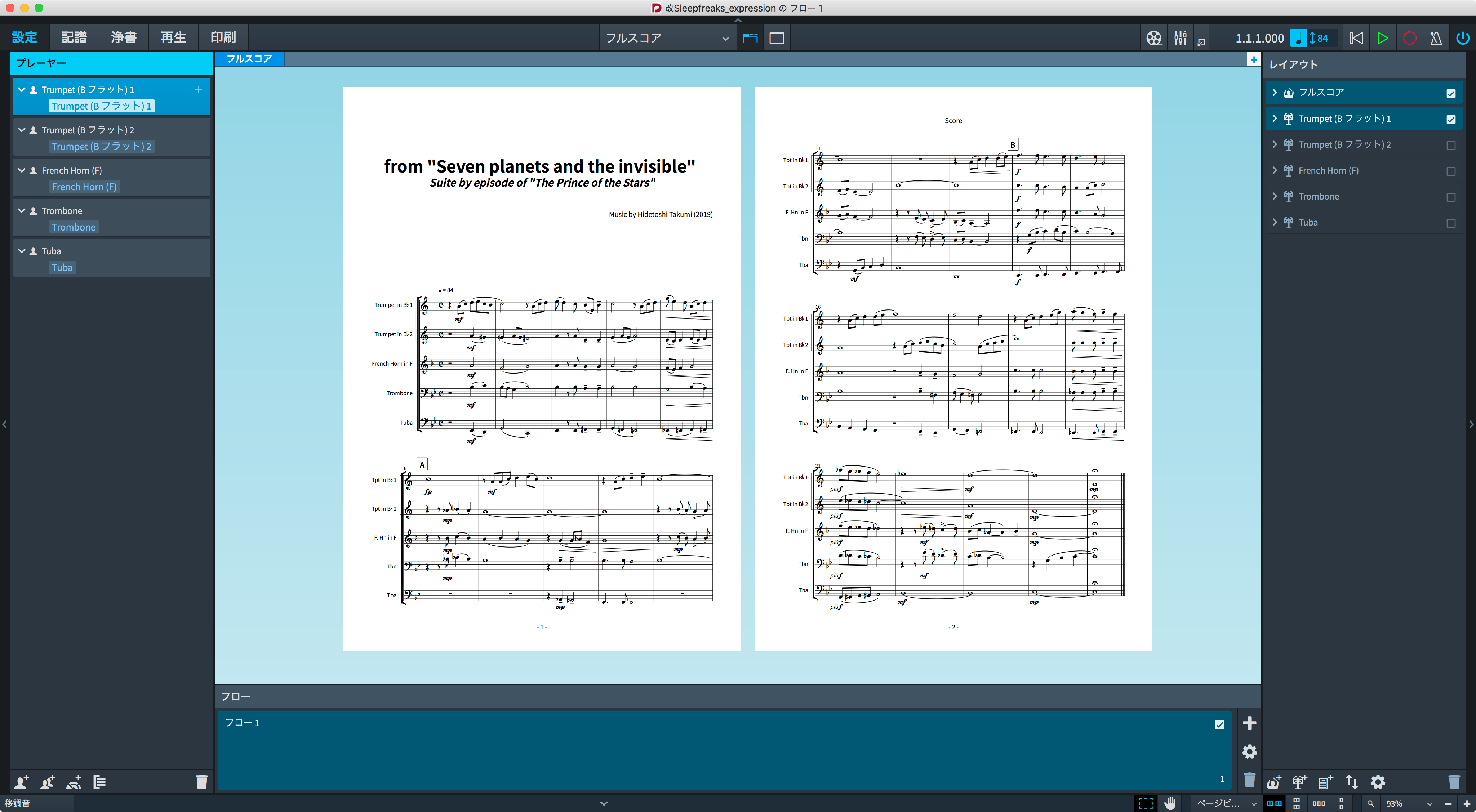Open the video window icon
The height and width of the screenshot is (812, 1476).
[1153, 38]
